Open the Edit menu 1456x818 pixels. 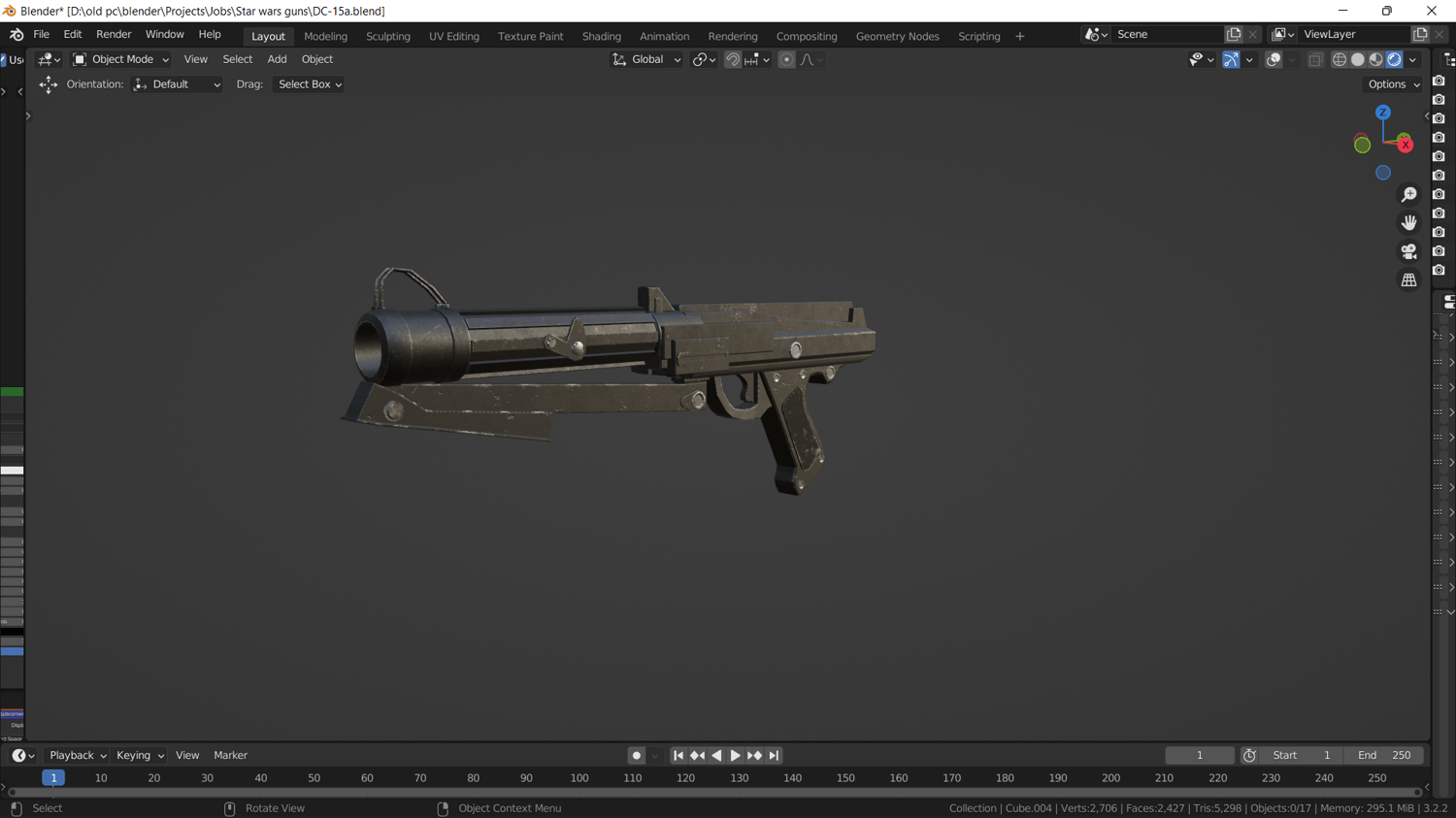tap(73, 35)
